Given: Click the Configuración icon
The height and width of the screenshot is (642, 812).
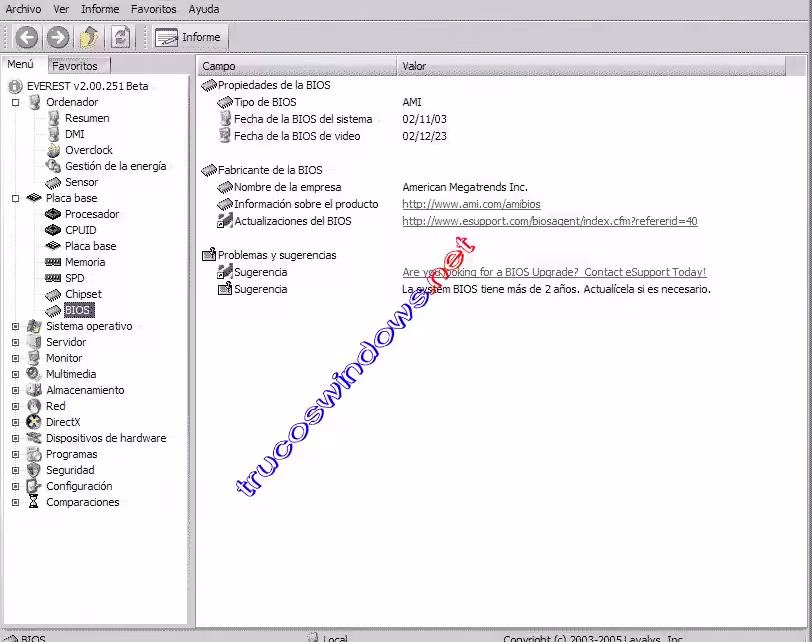Looking at the screenshot, I should click(34, 486).
